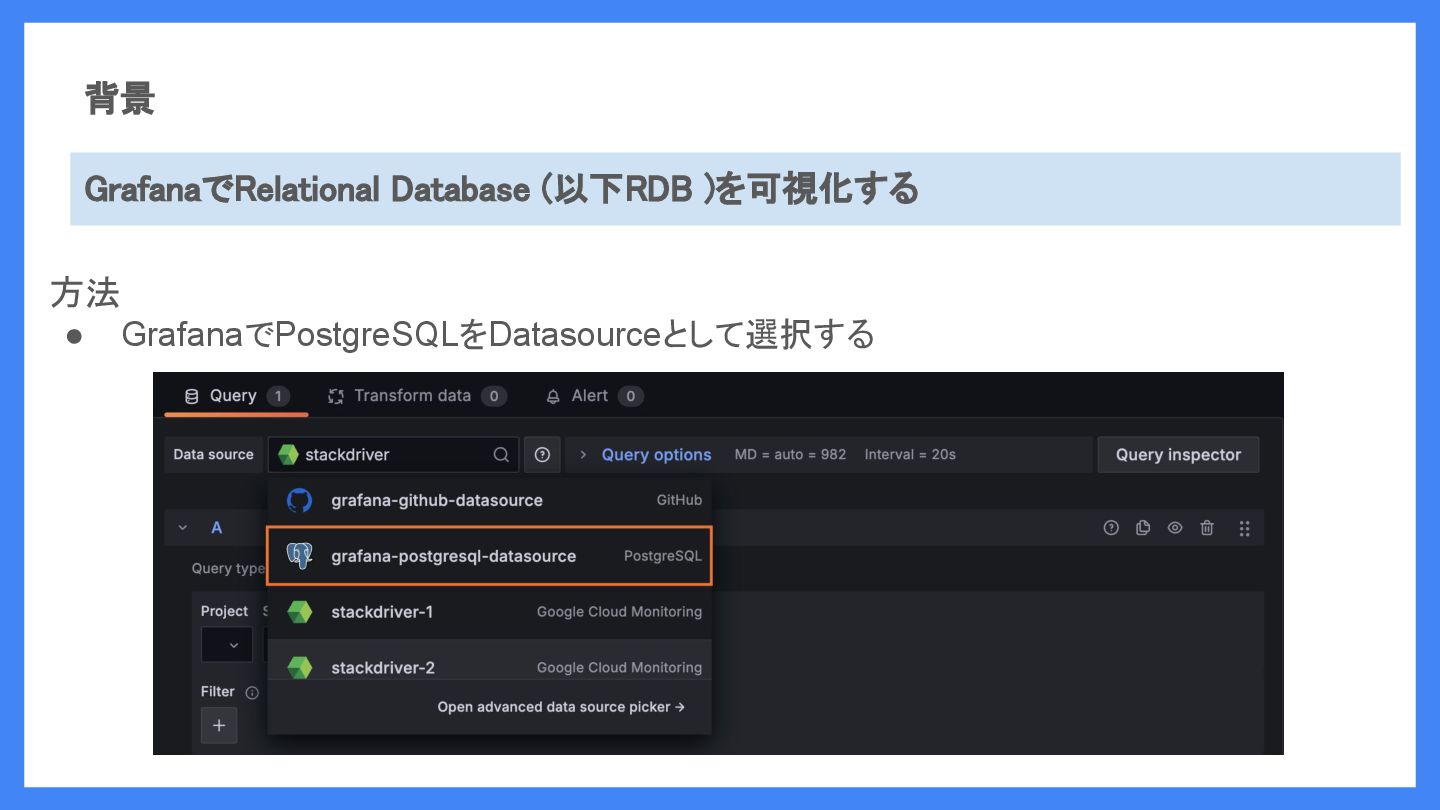
Task: Click the data source search field showing stackdriver
Action: point(393,454)
